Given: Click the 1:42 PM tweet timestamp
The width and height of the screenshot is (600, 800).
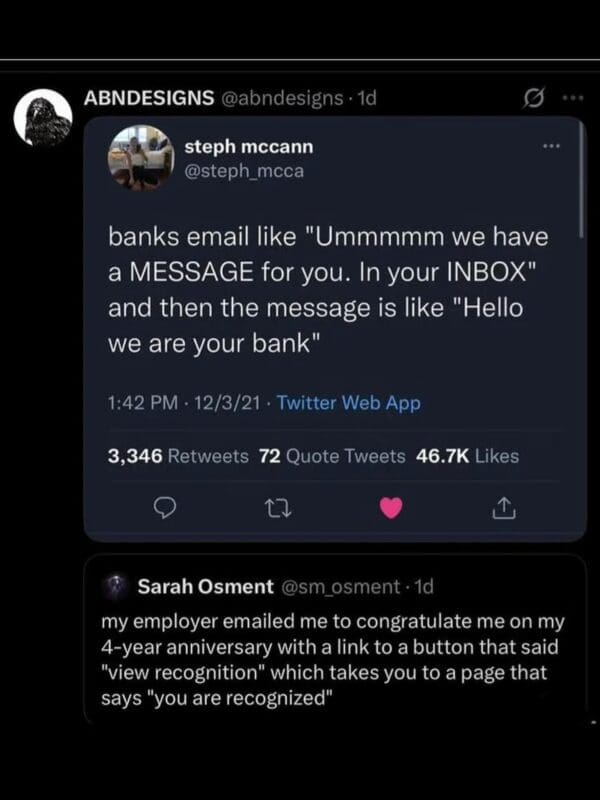Looking at the screenshot, I should pyautogui.click(x=136, y=403).
